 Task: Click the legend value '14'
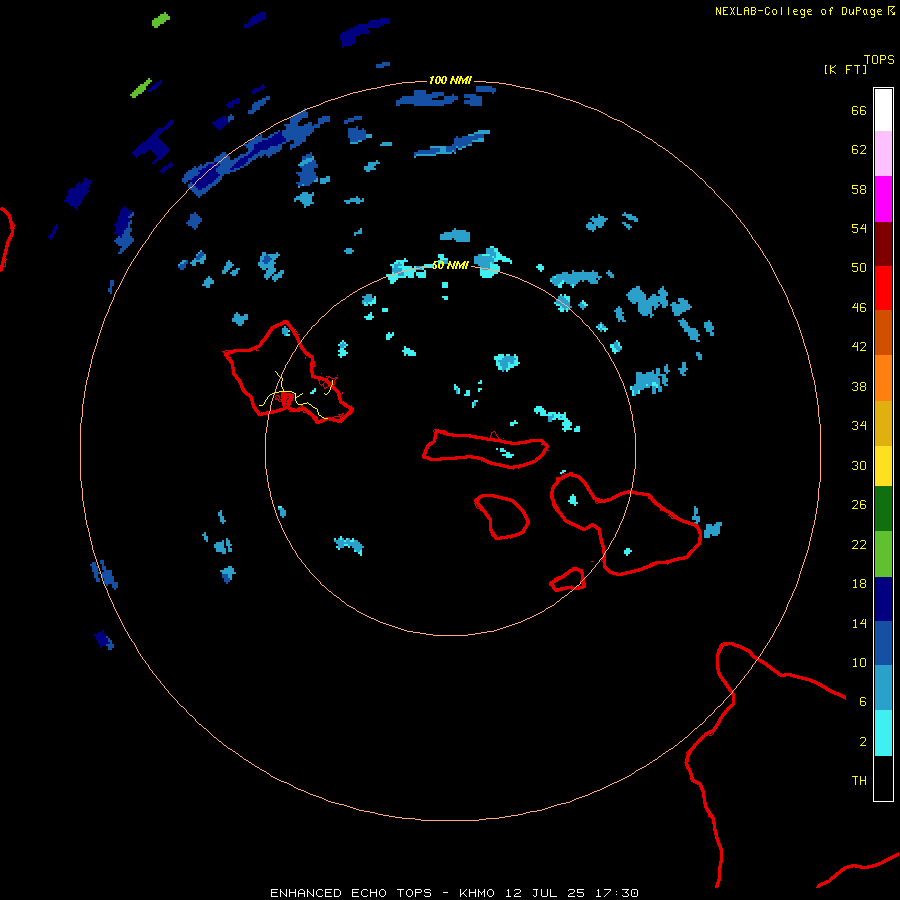pyautogui.click(x=859, y=623)
